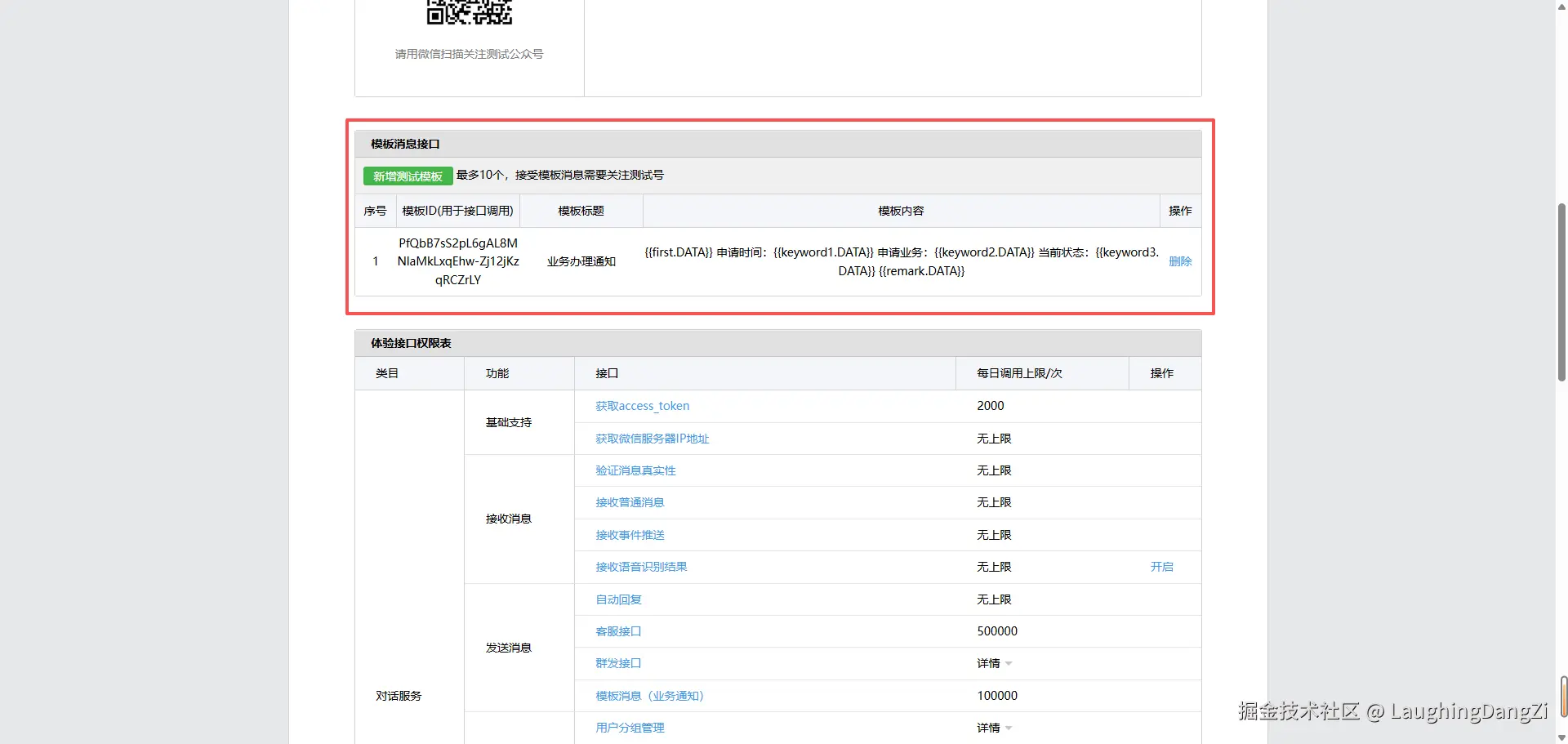Open the 自动回复 link

click(x=618, y=599)
